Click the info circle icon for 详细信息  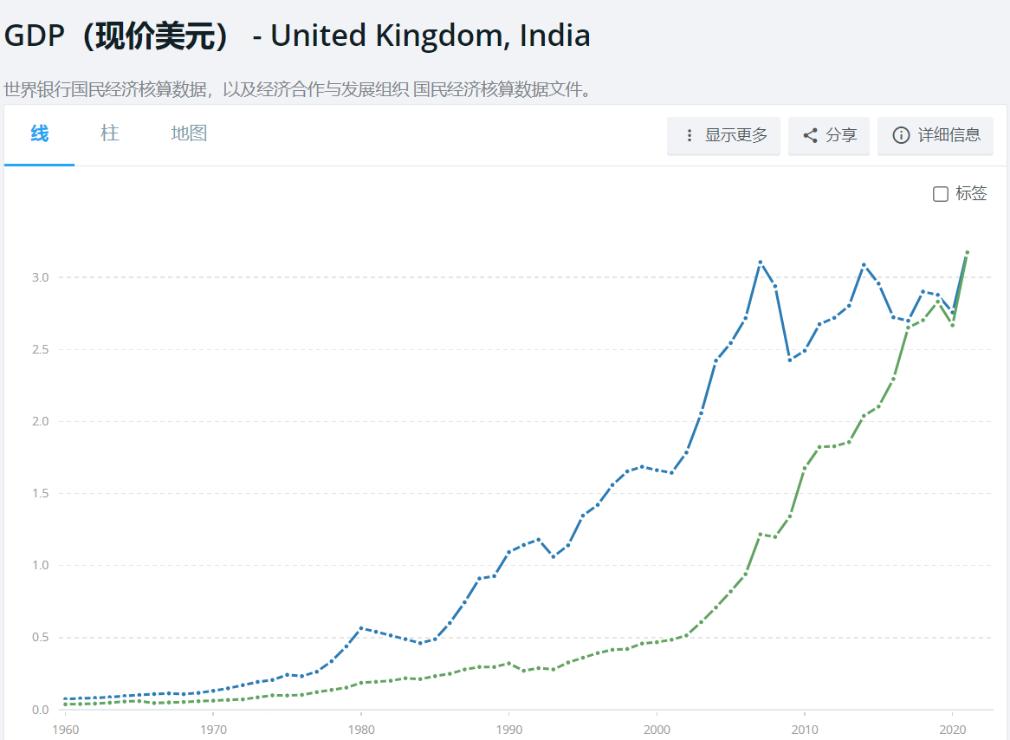901,135
